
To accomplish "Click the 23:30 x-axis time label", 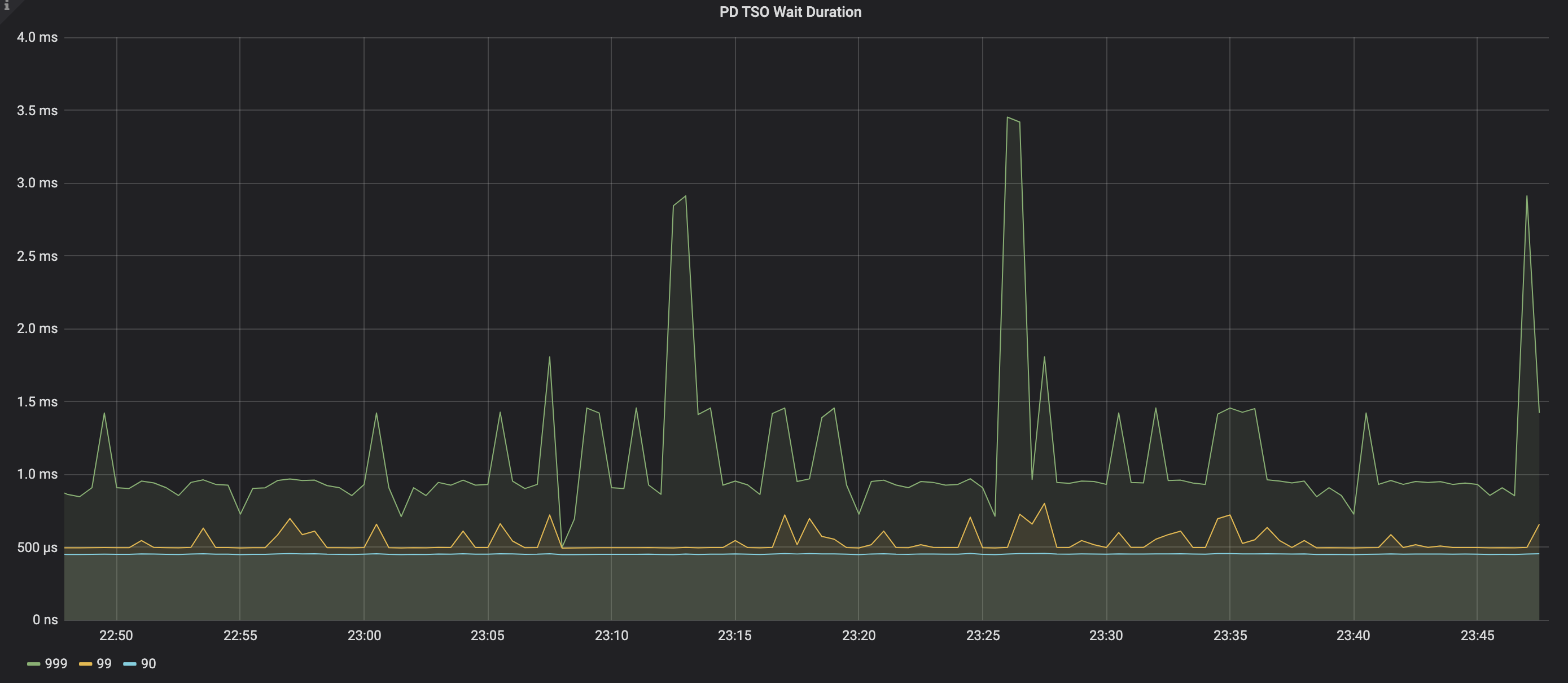I will point(1105,636).
